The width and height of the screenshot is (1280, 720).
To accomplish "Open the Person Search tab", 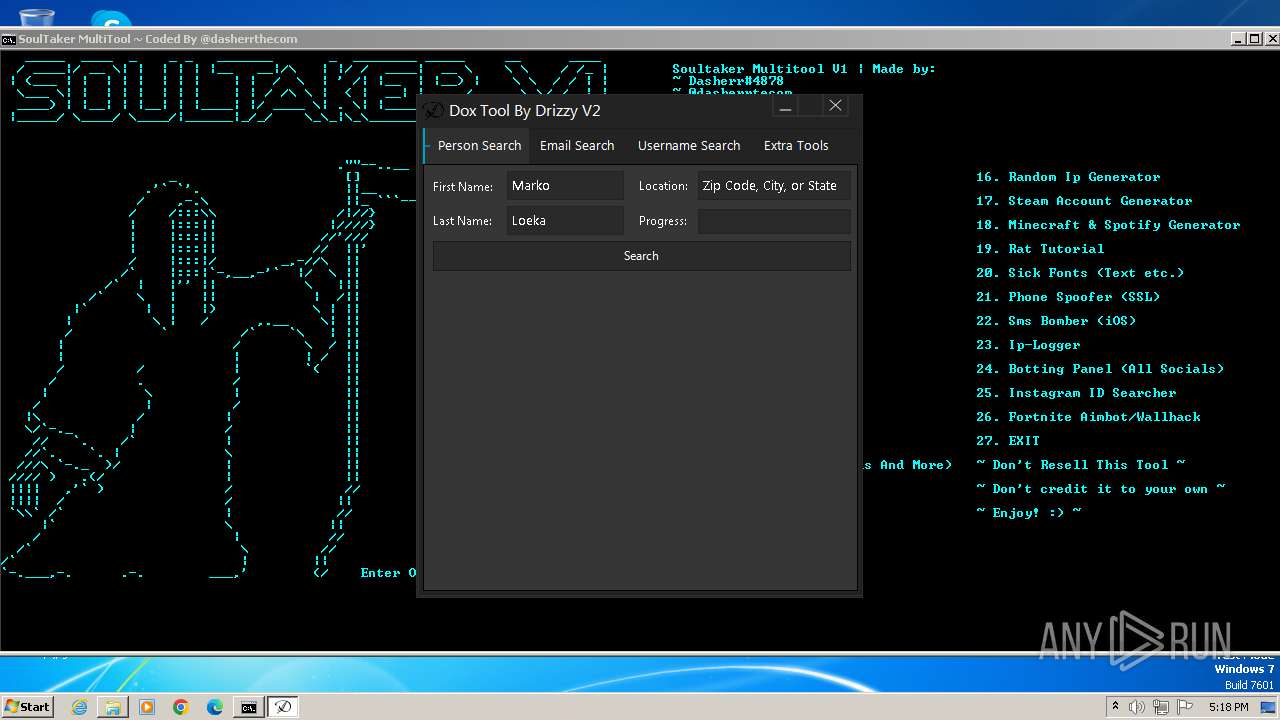I will [x=478, y=145].
